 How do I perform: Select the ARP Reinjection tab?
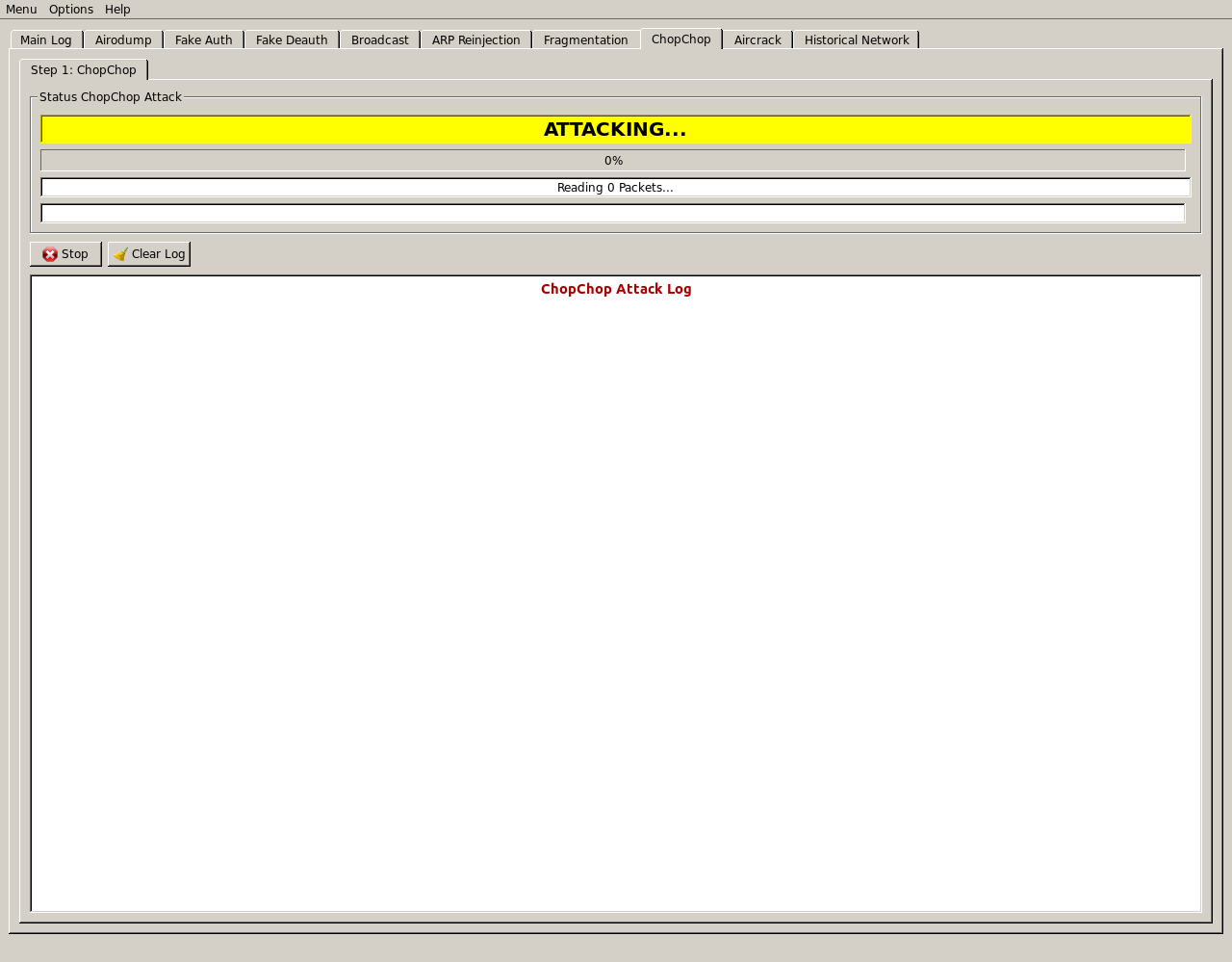[476, 40]
